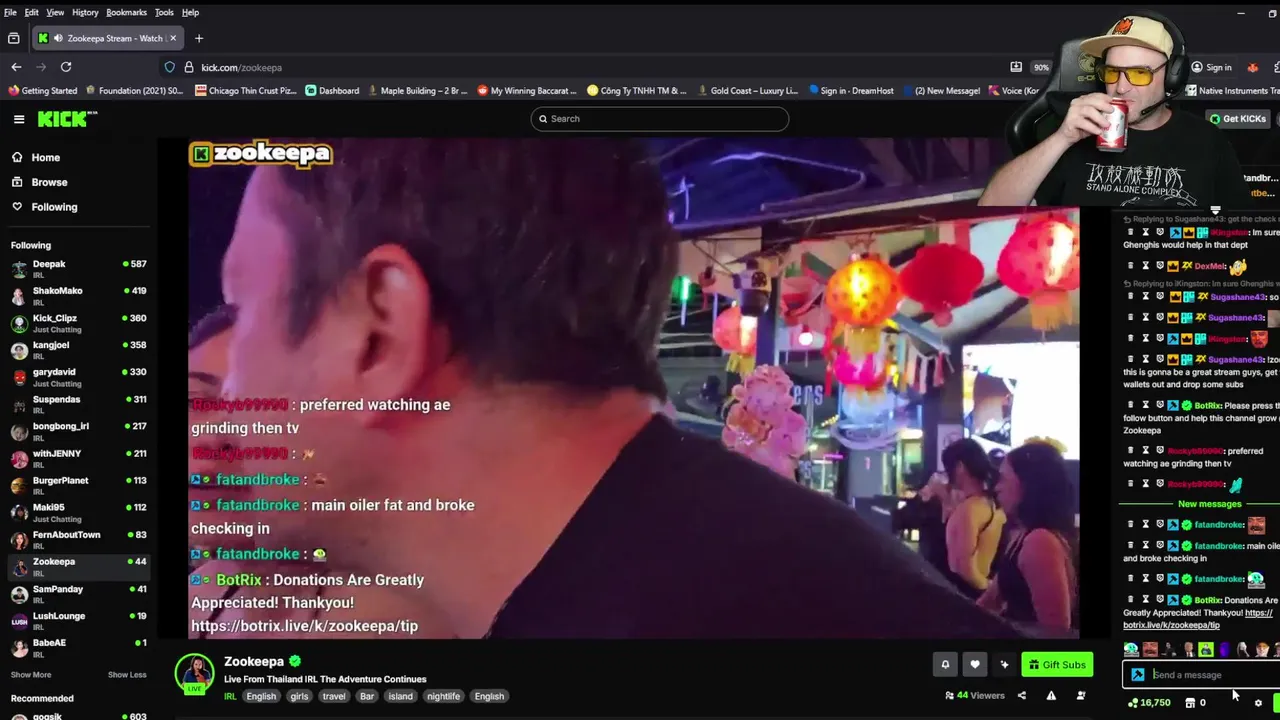
Task: Open withJENNY channel
Action: 78,457
